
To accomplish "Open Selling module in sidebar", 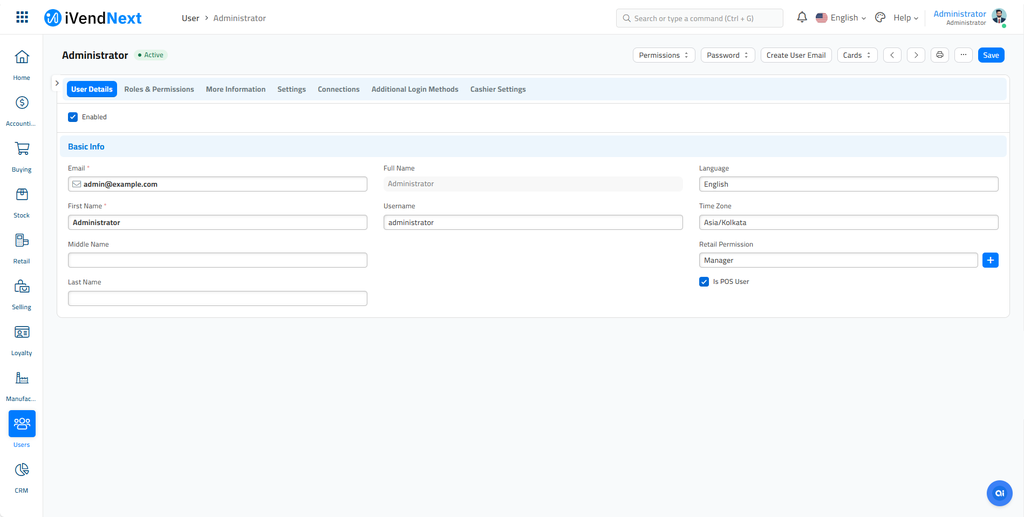I will coord(22,294).
